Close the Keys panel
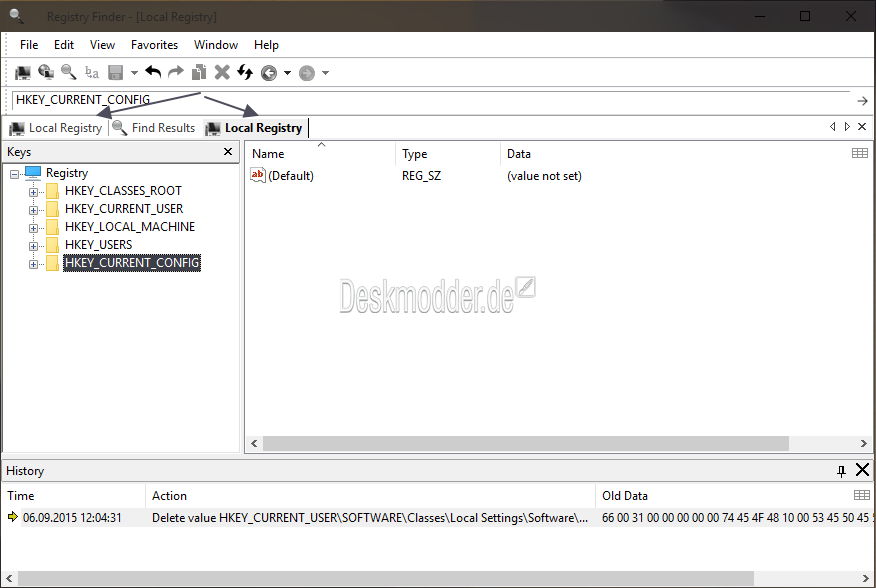Image resolution: width=876 pixels, height=588 pixels. tap(228, 151)
